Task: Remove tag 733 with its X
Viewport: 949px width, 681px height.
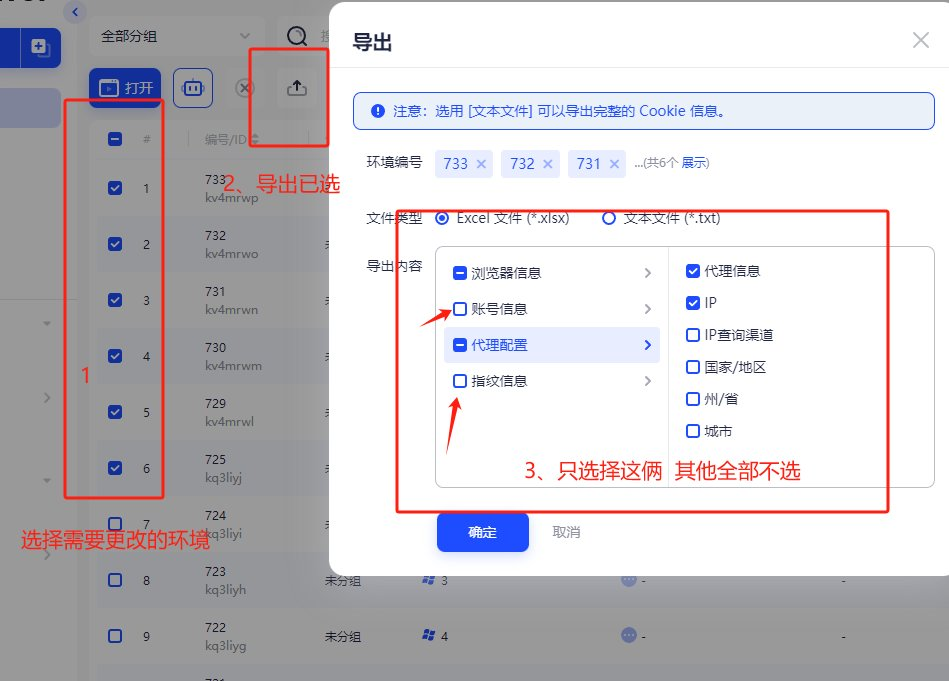Action: click(481, 164)
